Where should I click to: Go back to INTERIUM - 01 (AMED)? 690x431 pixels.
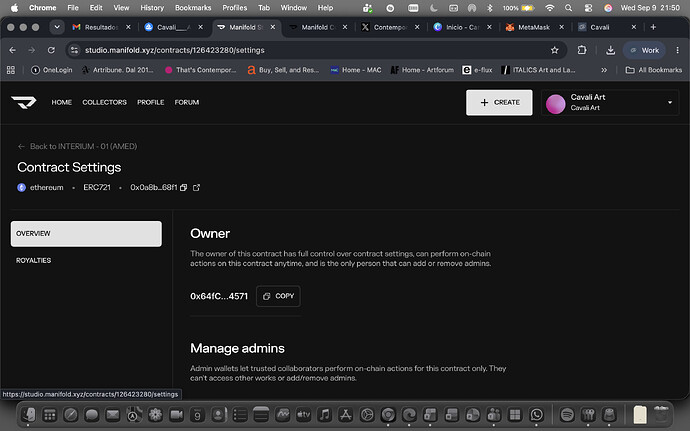click(x=77, y=146)
